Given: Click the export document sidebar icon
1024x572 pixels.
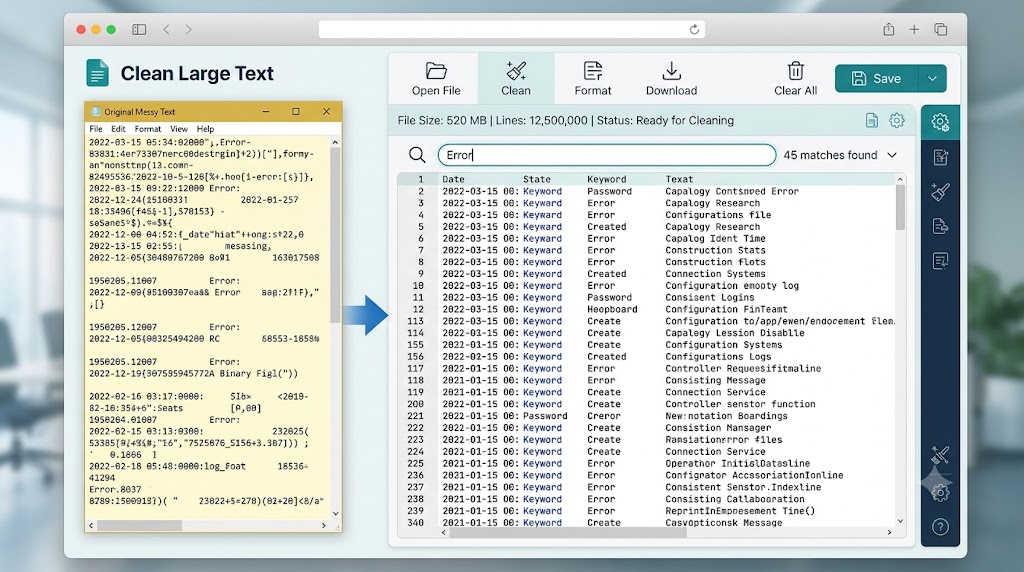Looking at the screenshot, I should tap(940, 226).
